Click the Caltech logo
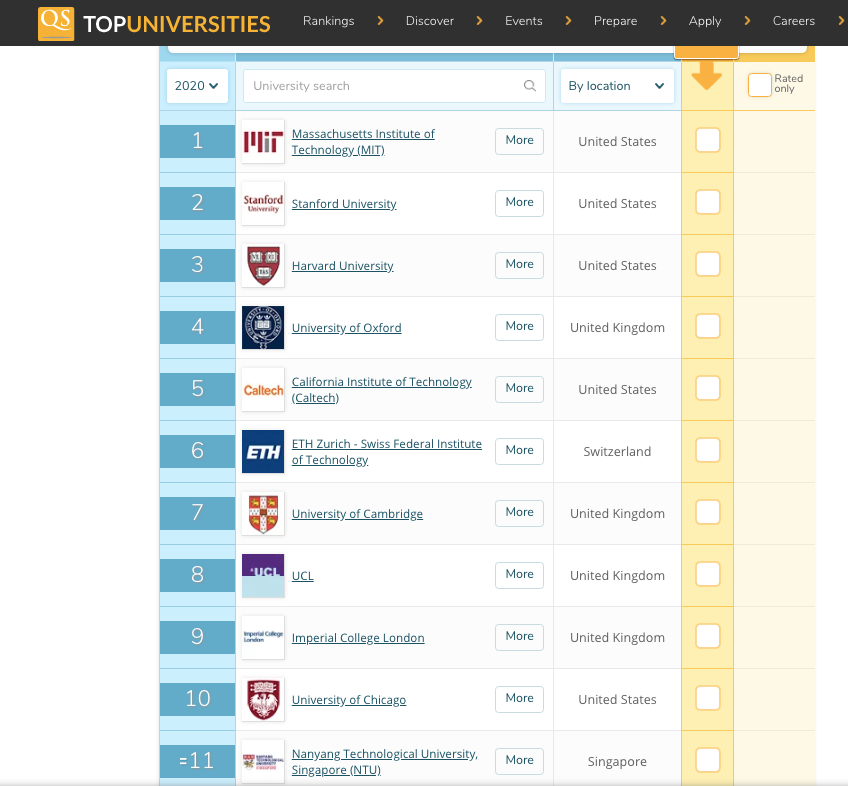This screenshot has width=848, height=786. coord(263,389)
